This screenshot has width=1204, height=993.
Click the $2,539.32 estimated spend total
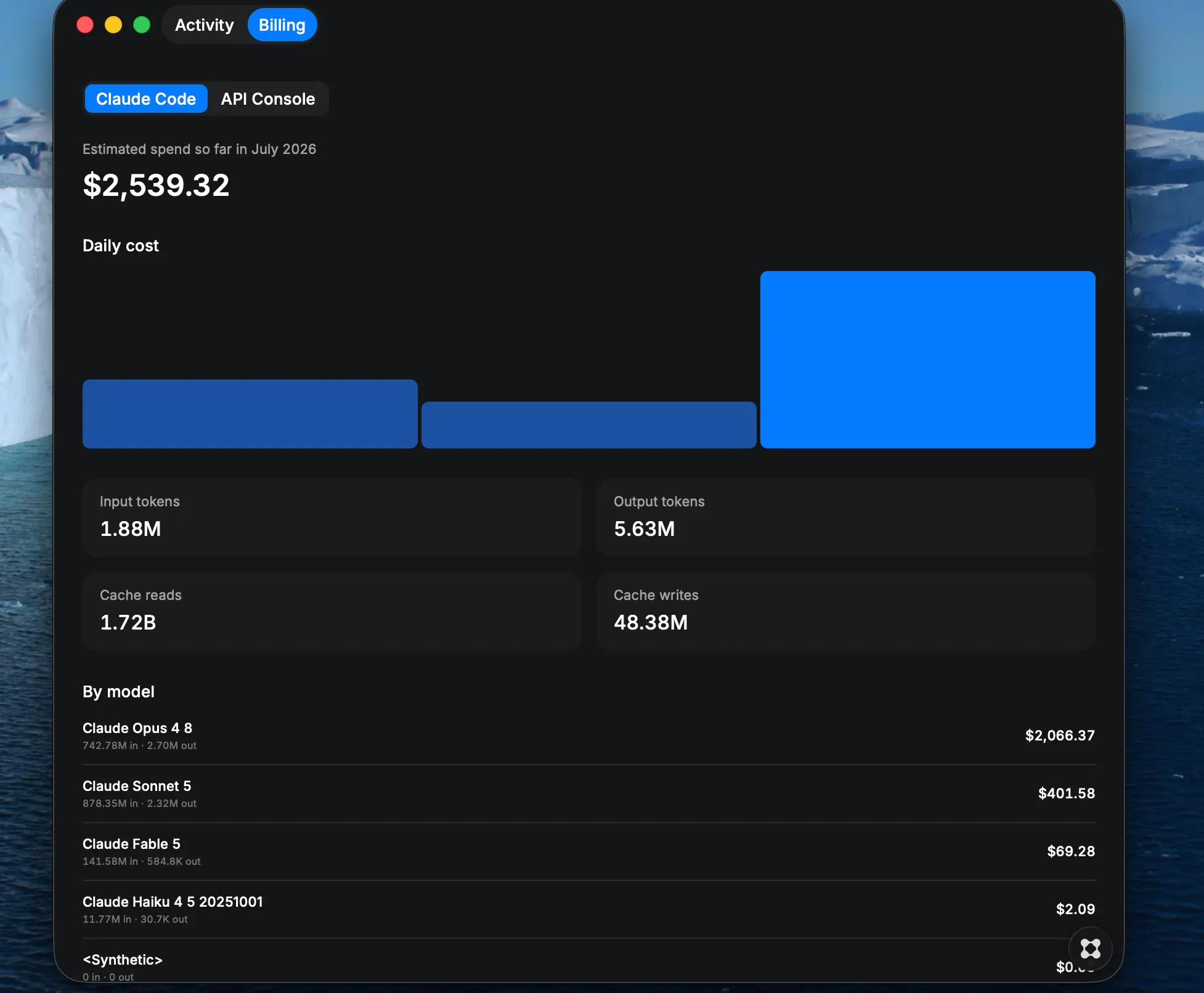tap(156, 185)
